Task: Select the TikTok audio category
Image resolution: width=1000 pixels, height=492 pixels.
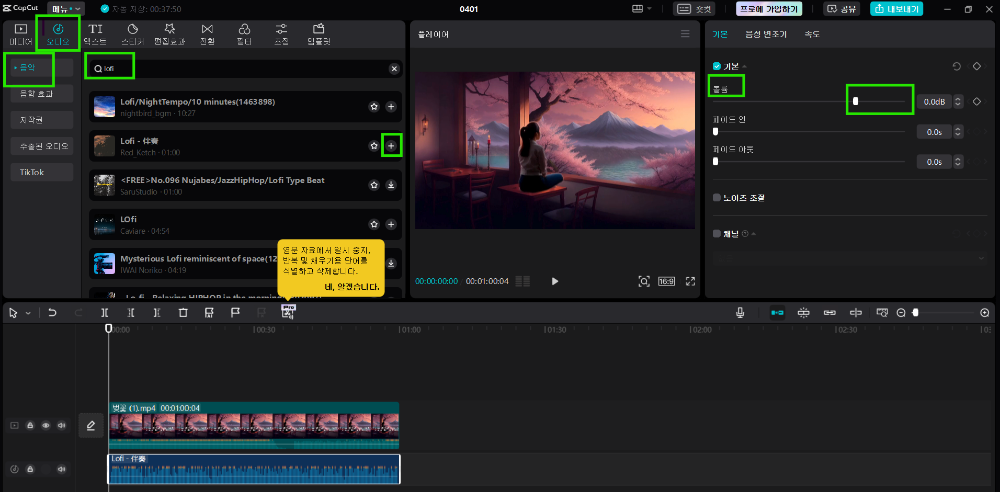Action: click(x=41, y=172)
